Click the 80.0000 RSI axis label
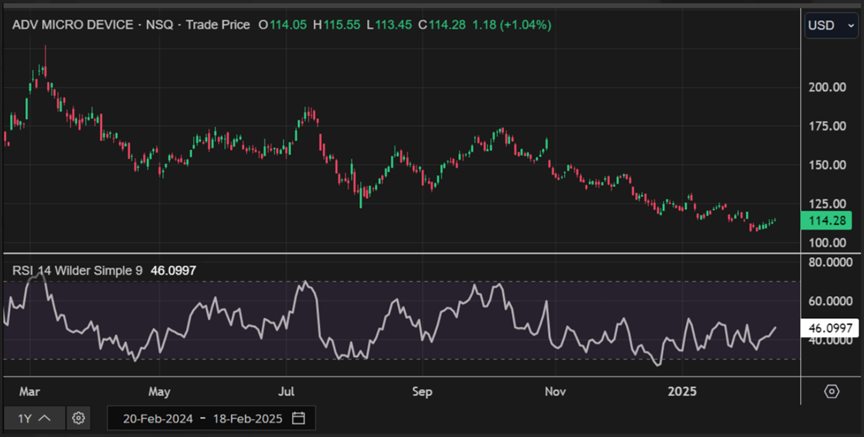Viewport: 864px width, 437px height. click(x=831, y=263)
